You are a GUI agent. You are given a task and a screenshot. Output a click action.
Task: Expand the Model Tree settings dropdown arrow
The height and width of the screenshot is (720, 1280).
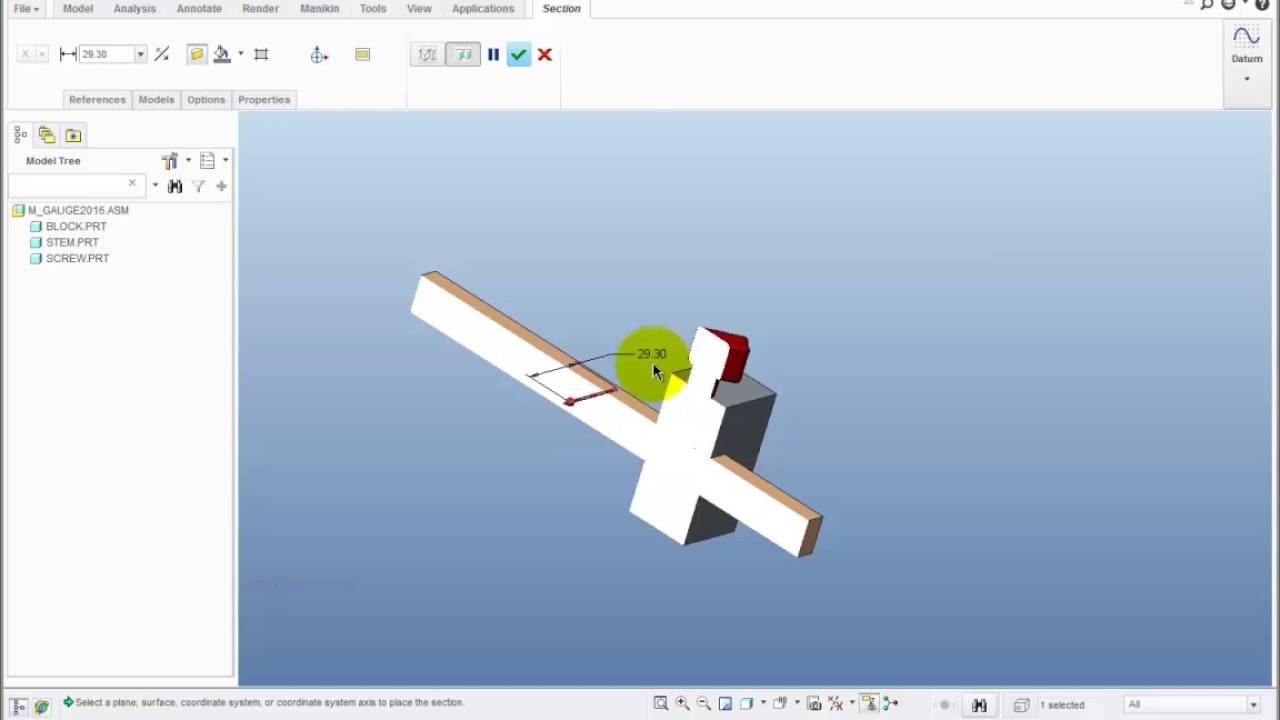(x=188, y=160)
